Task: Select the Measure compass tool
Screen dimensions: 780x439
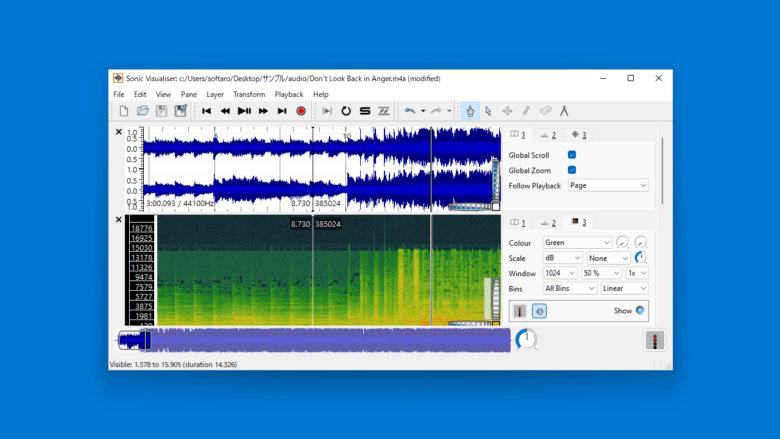Action: [x=564, y=111]
